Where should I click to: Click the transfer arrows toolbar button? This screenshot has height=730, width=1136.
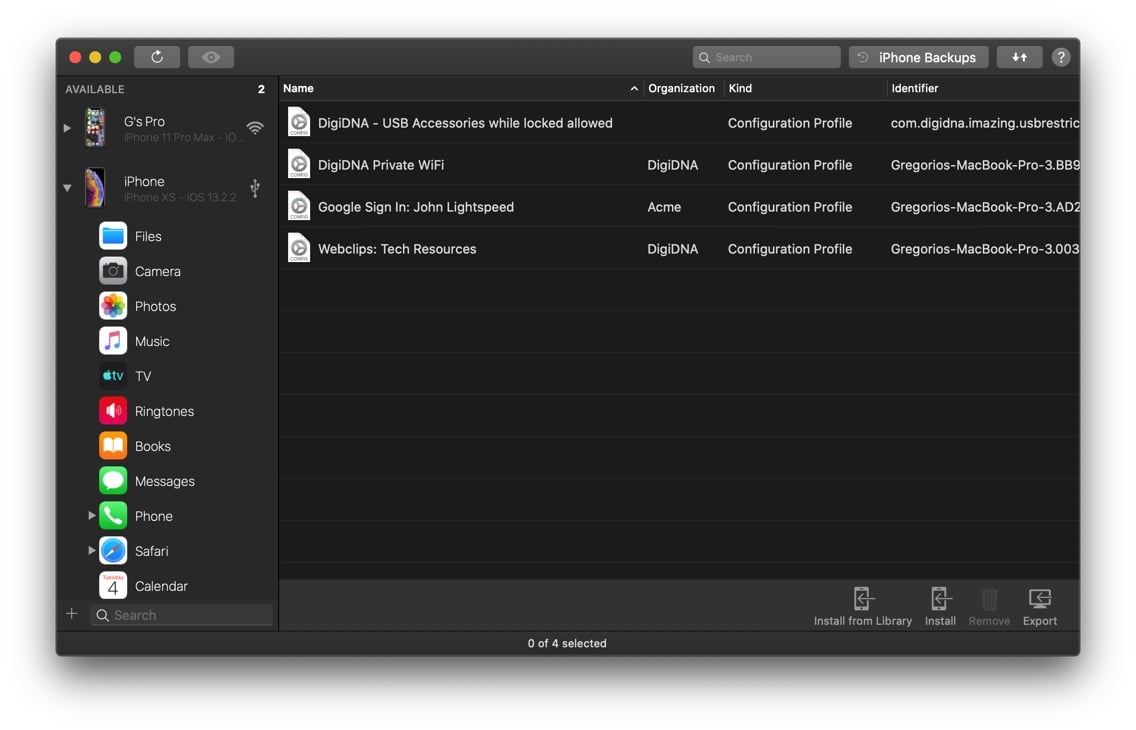click(1019, 57)
